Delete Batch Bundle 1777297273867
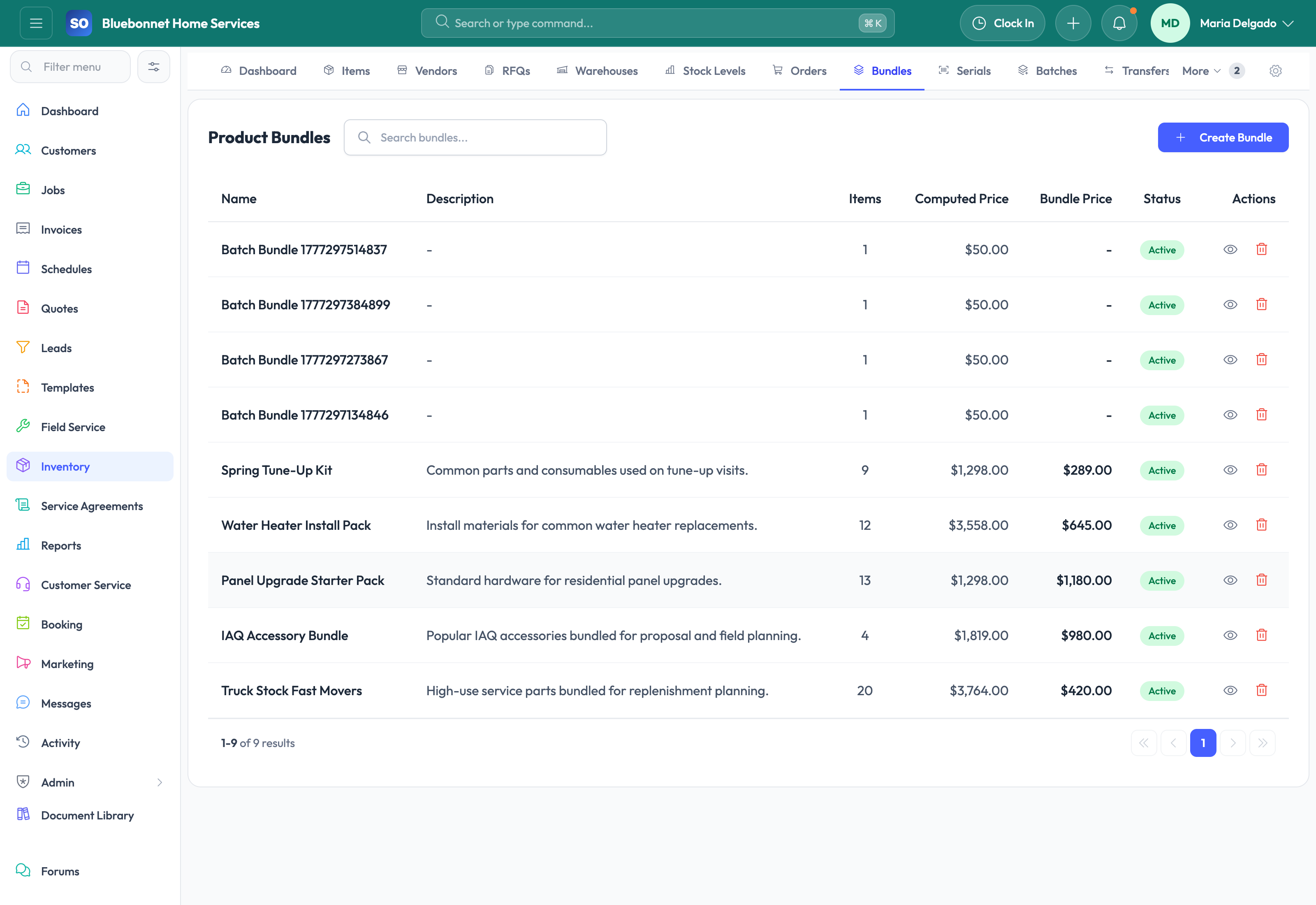1316x905 pixels. pos(1262,360)
